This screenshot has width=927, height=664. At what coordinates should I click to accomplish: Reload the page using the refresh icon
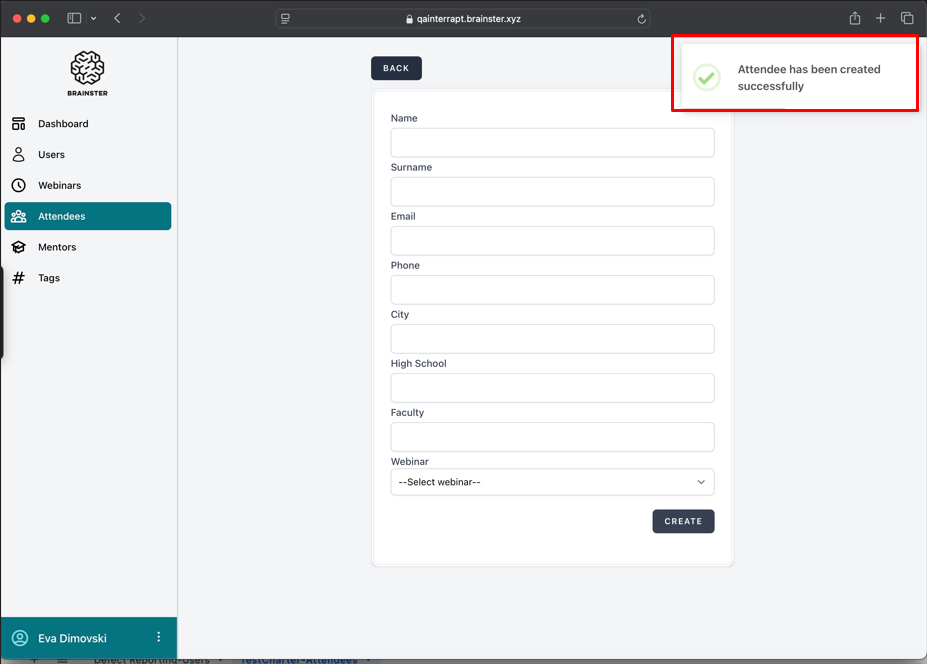(641, 18)
